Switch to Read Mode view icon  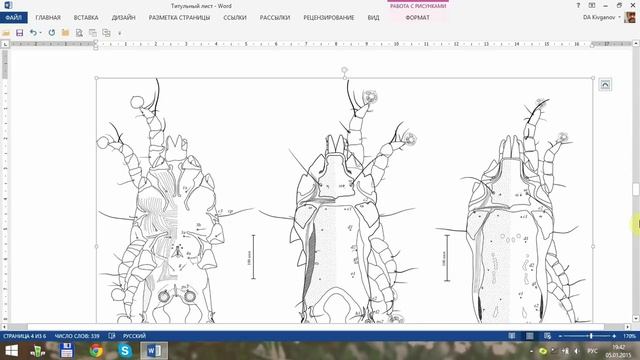click(512, 336)
